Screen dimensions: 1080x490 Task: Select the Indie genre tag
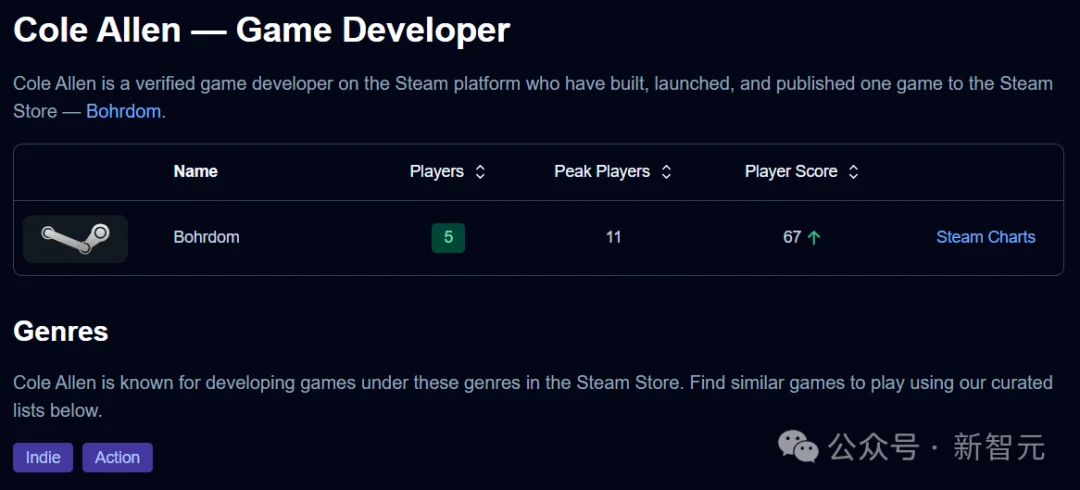tap(43, 457)
